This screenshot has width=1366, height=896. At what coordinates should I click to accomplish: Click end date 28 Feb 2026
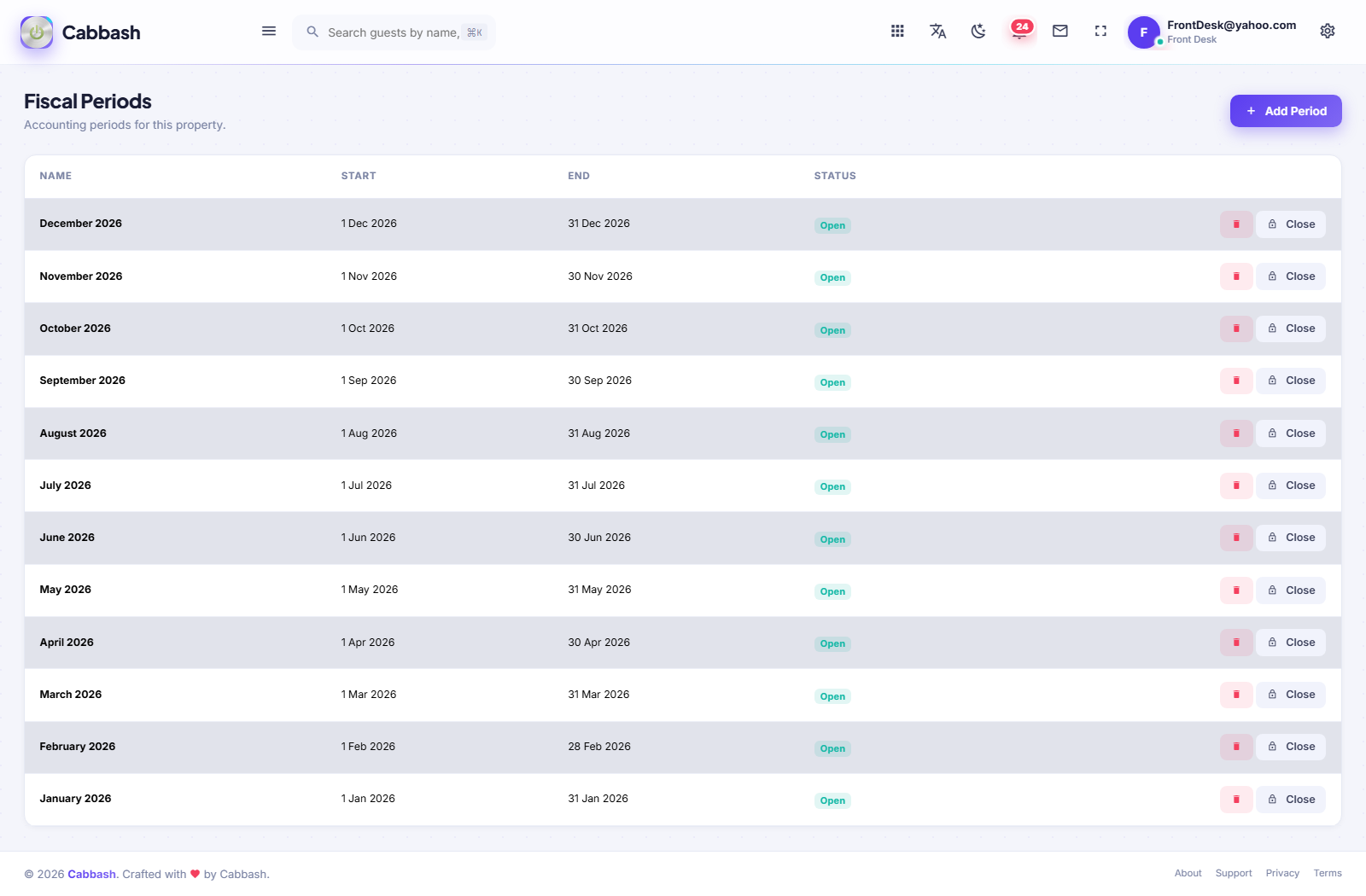[x=599, y=747]
